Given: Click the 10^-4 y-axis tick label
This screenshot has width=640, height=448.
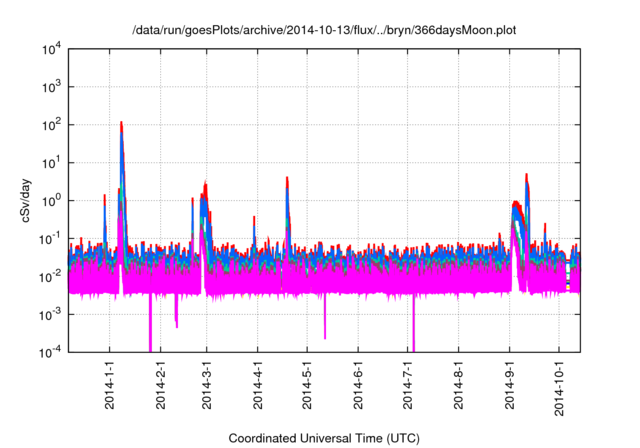Looking at the screenshot, I should click(x=51, y=352).
